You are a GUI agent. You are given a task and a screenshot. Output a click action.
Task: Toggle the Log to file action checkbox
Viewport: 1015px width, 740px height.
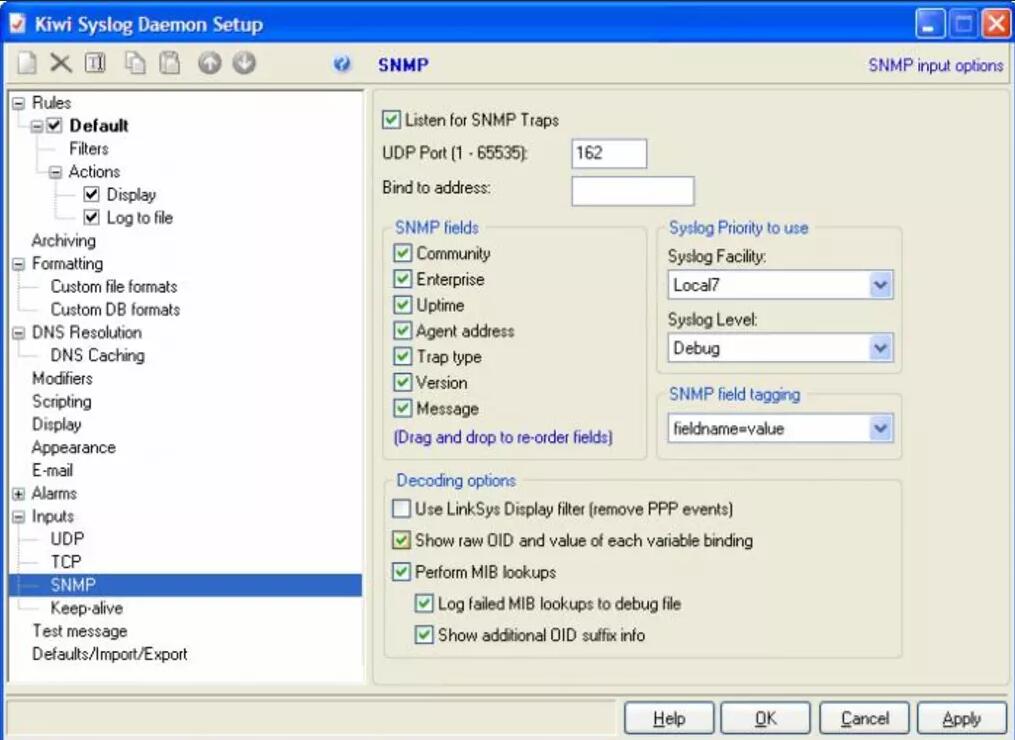point(91,217)
